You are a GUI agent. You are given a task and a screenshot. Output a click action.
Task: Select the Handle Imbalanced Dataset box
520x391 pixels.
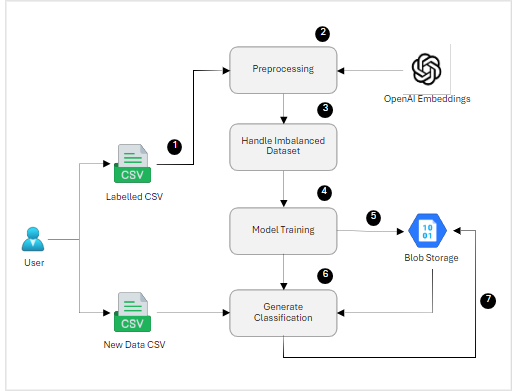tap(283, 147)
